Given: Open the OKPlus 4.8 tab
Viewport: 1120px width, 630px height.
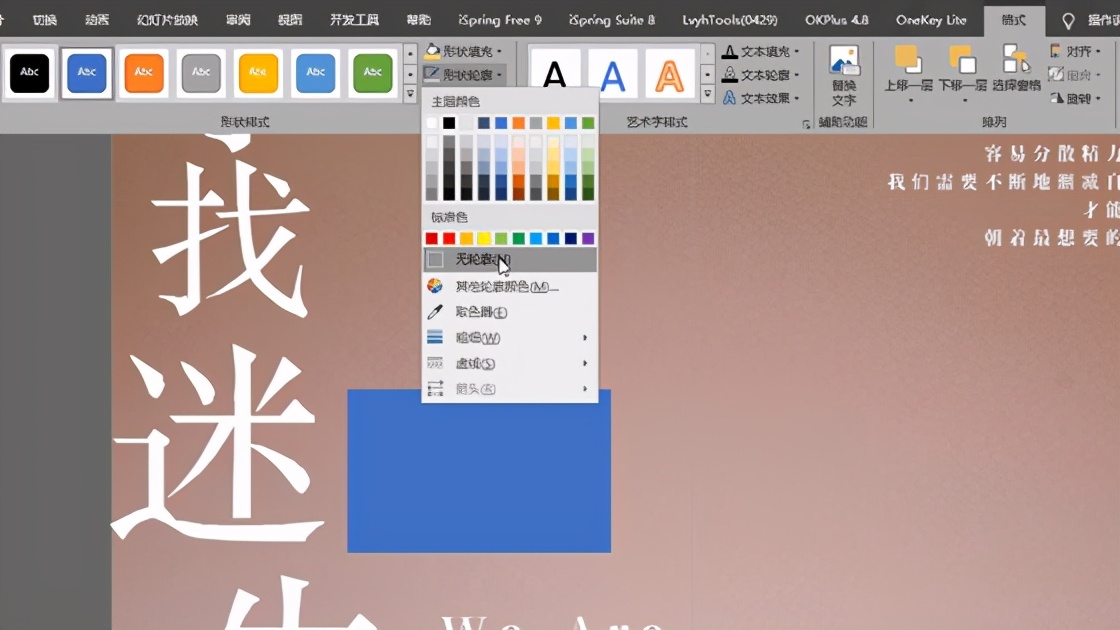Looking at the screenshot, I should click(x=836, y=20).
